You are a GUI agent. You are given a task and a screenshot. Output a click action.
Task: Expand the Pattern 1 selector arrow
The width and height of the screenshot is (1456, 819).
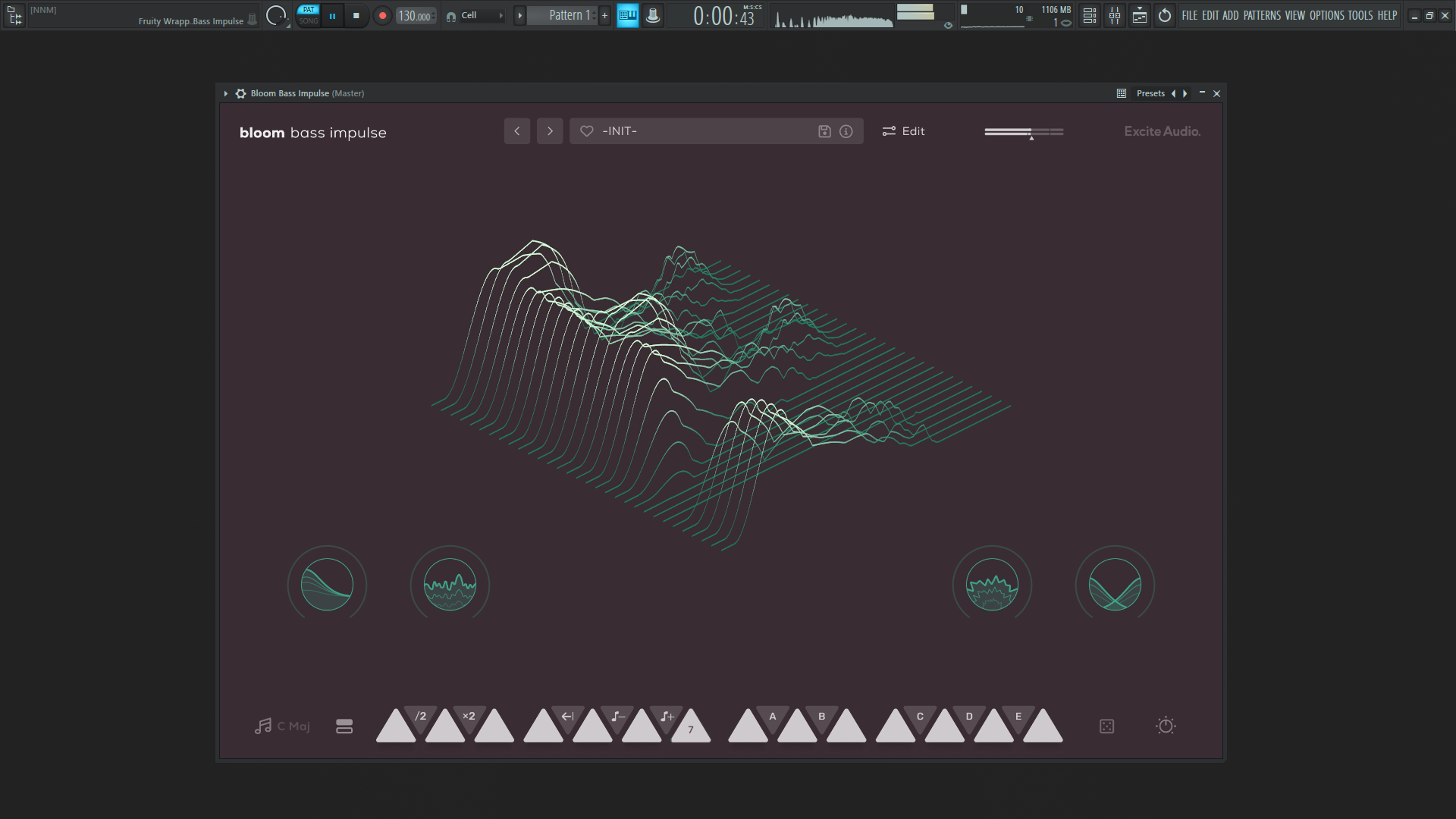519,15
